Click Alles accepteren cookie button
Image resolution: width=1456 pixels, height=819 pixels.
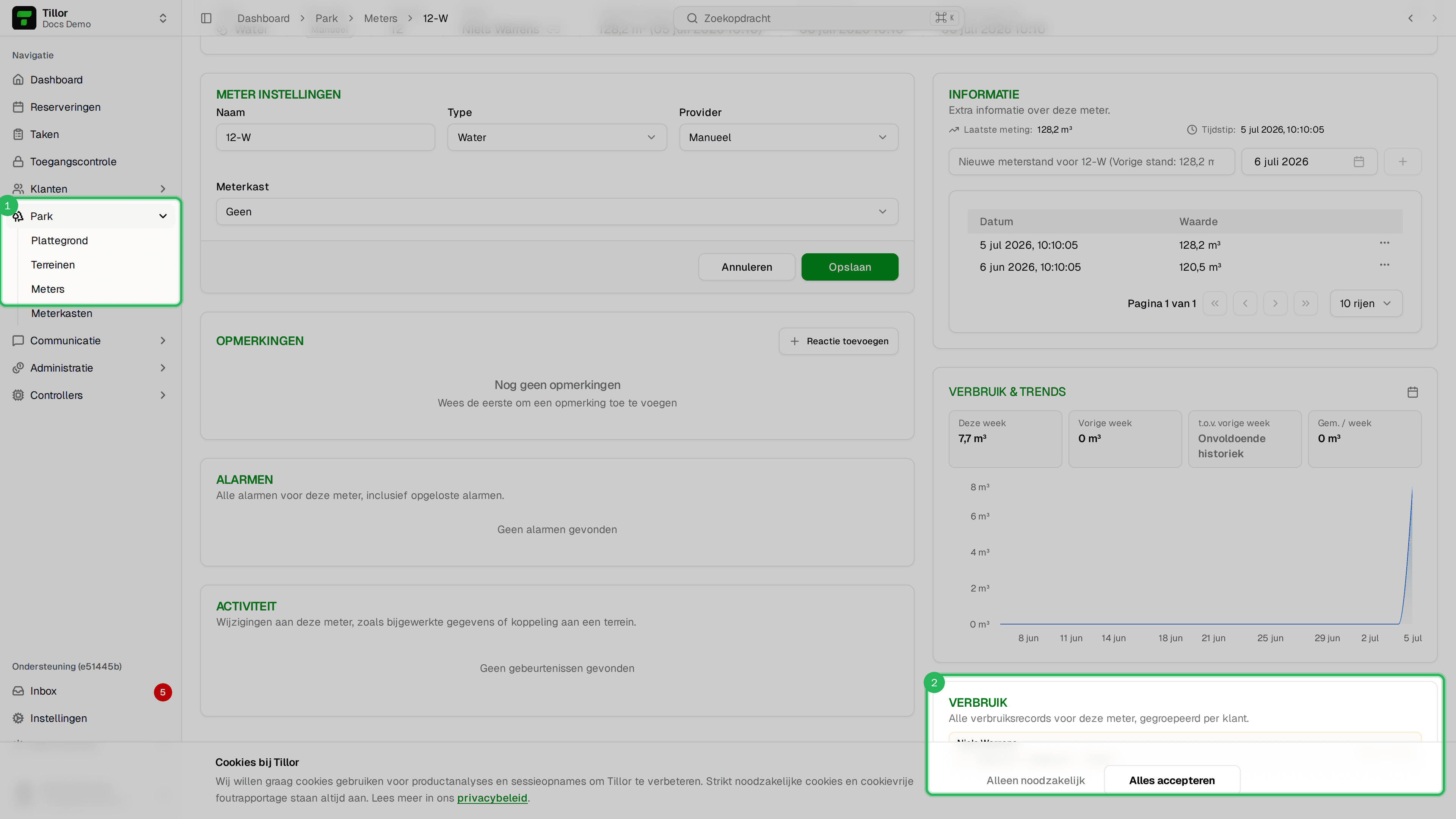pos(1172,780)
